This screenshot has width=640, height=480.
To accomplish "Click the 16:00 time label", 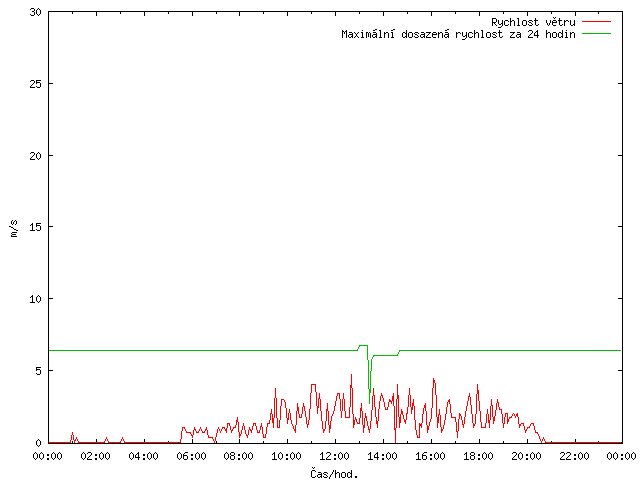I will pyautogui.click(x=430, y=456).
